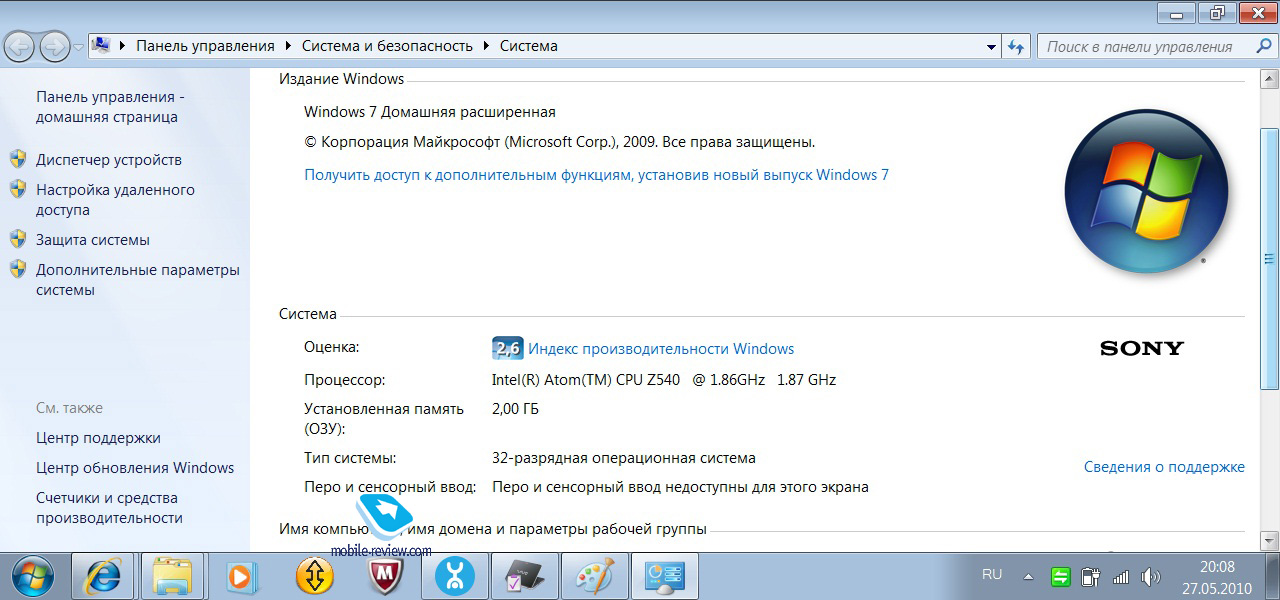Image resolution: width=1280 pixels, height=600 pixels.
Task: Click the 2,00 ГБ memory value
Action: pos(516,409)
